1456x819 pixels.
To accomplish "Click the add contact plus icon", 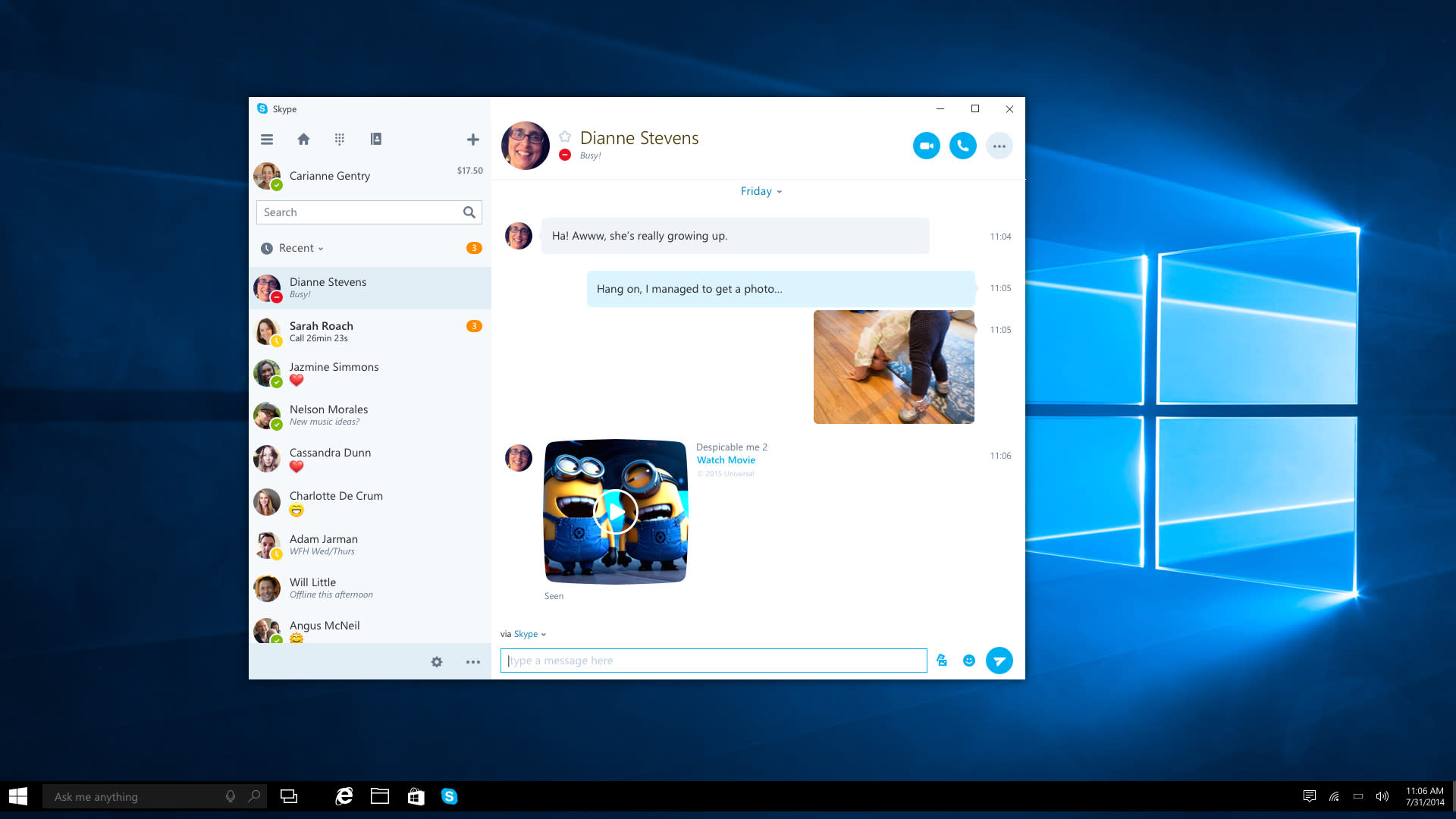I will point(473,139).
